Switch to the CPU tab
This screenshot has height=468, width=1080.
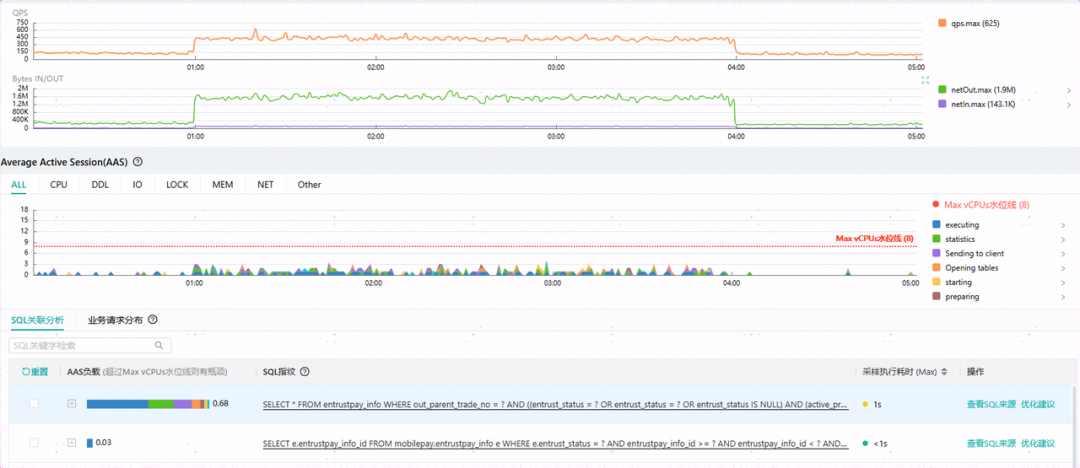59,185
